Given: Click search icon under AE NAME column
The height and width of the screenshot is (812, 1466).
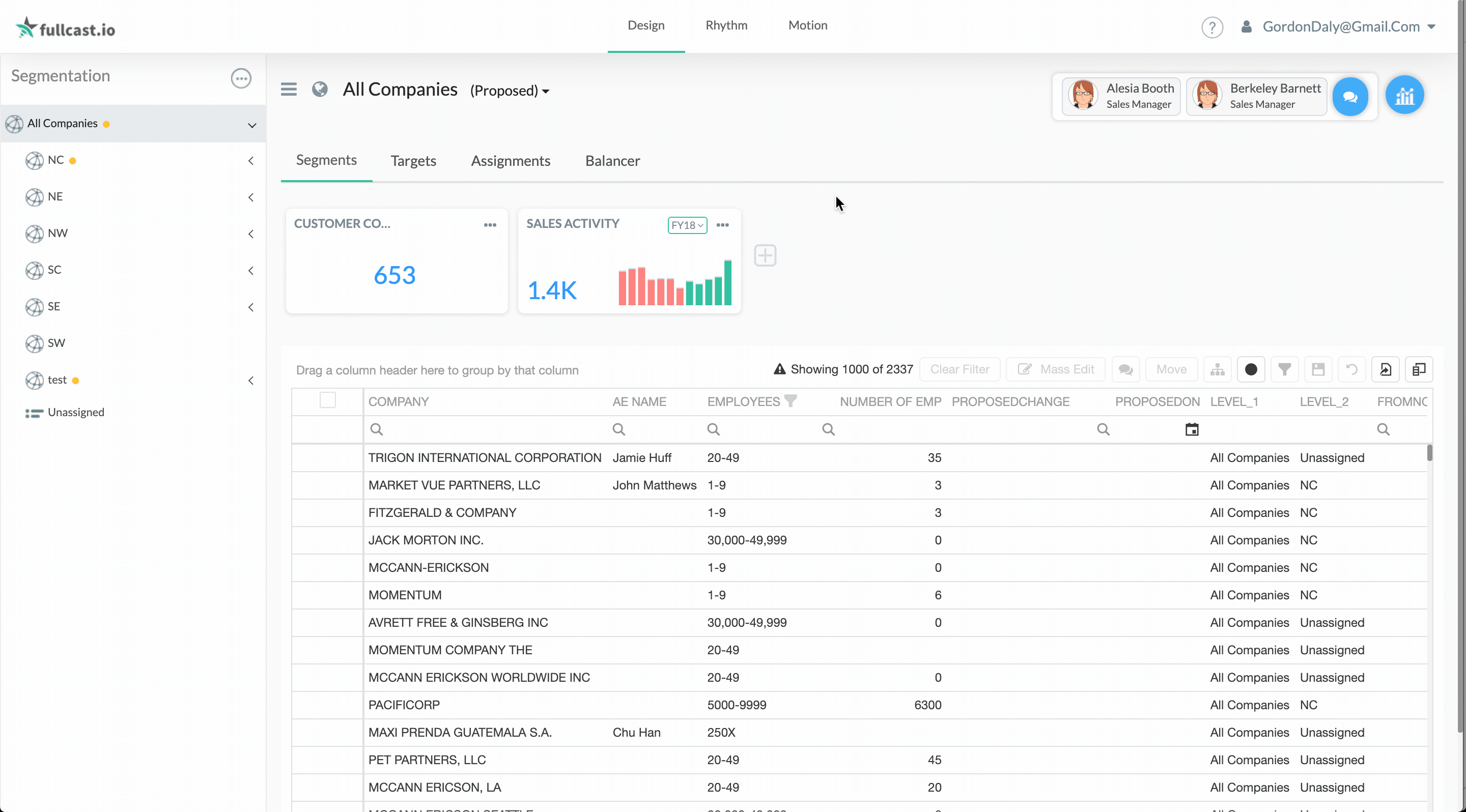Looking at the screenshot, I should (x=618, y=429).
